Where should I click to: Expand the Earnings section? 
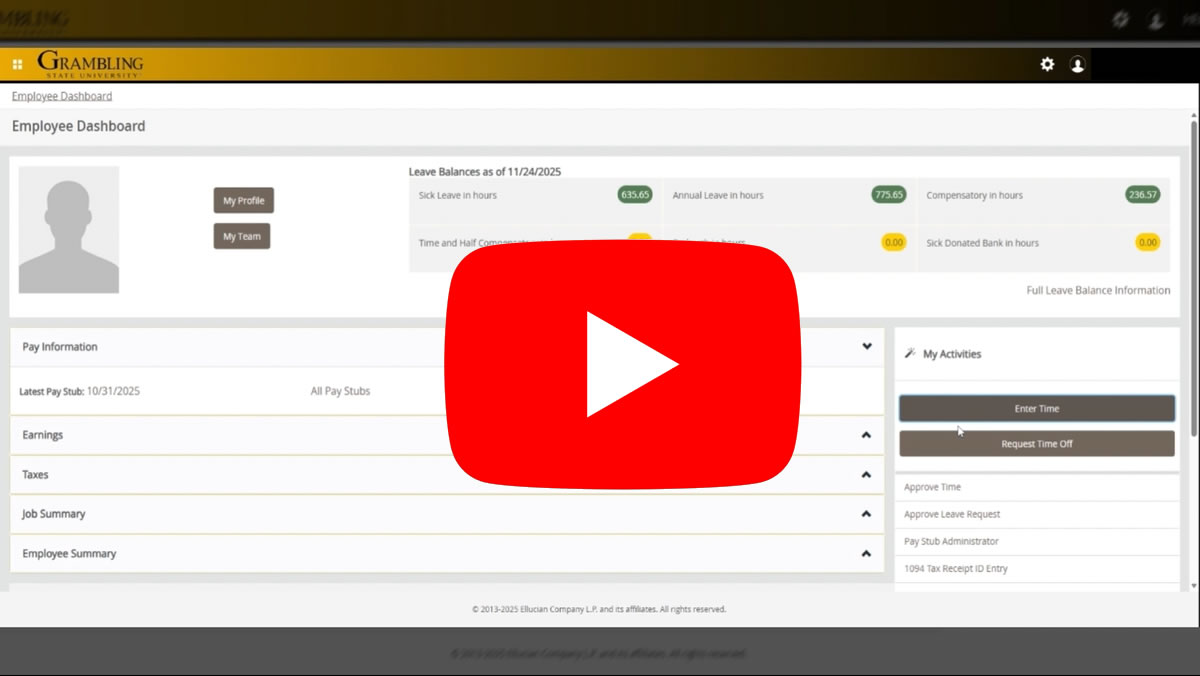click(x=866, y=435)
